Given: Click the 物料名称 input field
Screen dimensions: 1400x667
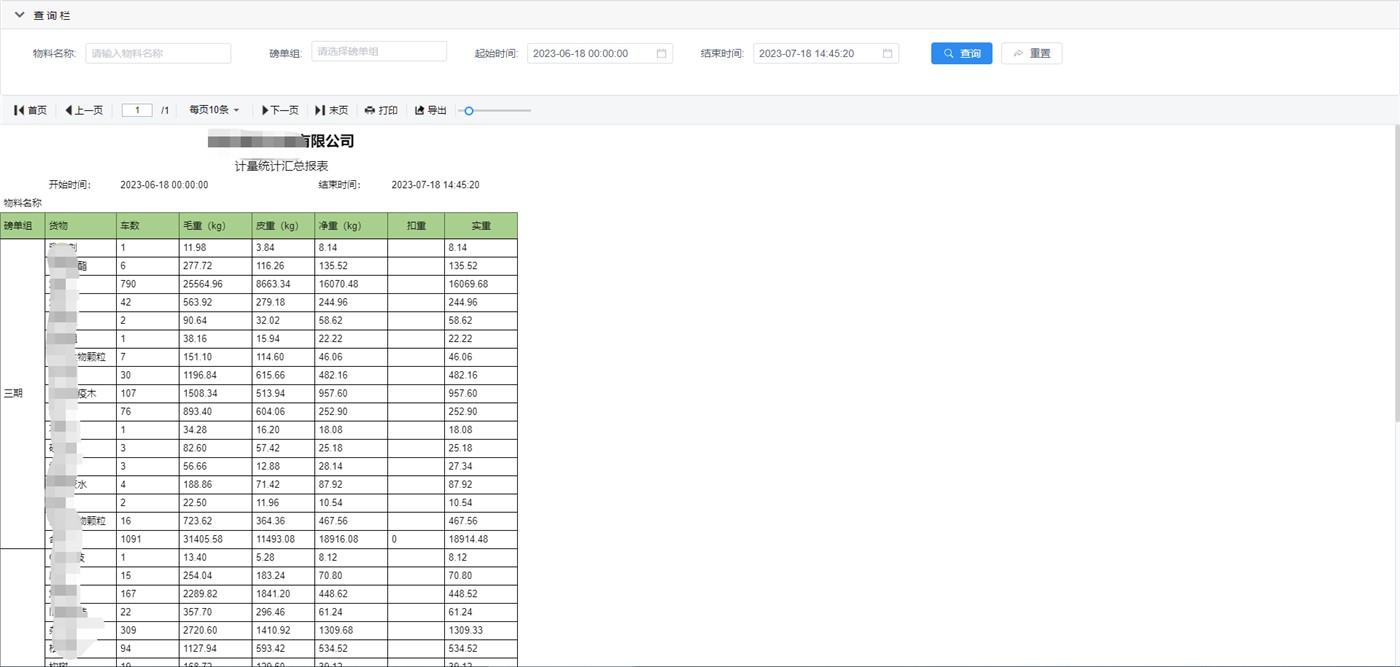Looking at the screenshot, I should coord(158,54).
